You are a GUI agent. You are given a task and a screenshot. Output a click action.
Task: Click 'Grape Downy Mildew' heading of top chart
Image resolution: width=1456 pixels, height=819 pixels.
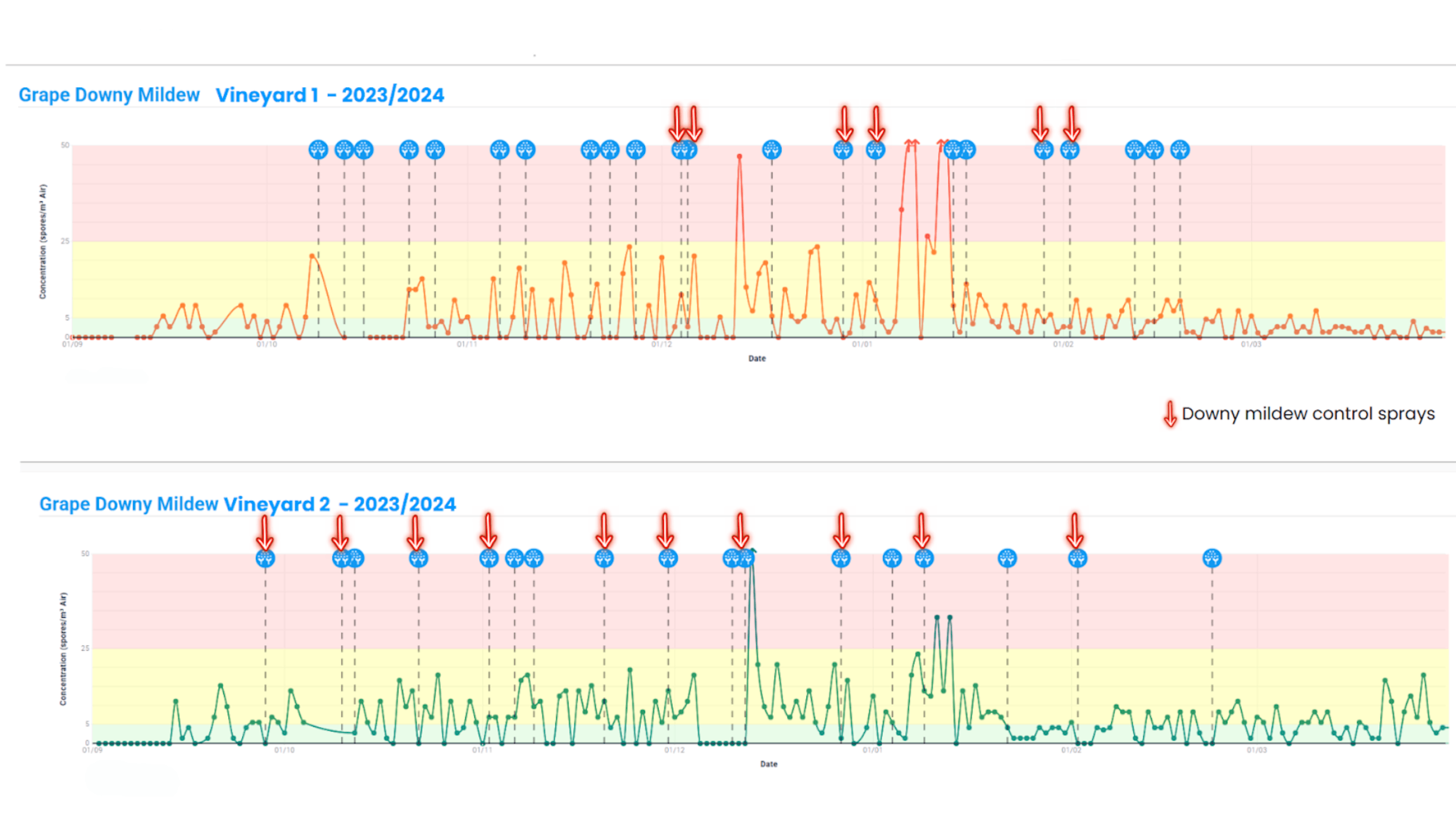(x=109, y=95)
